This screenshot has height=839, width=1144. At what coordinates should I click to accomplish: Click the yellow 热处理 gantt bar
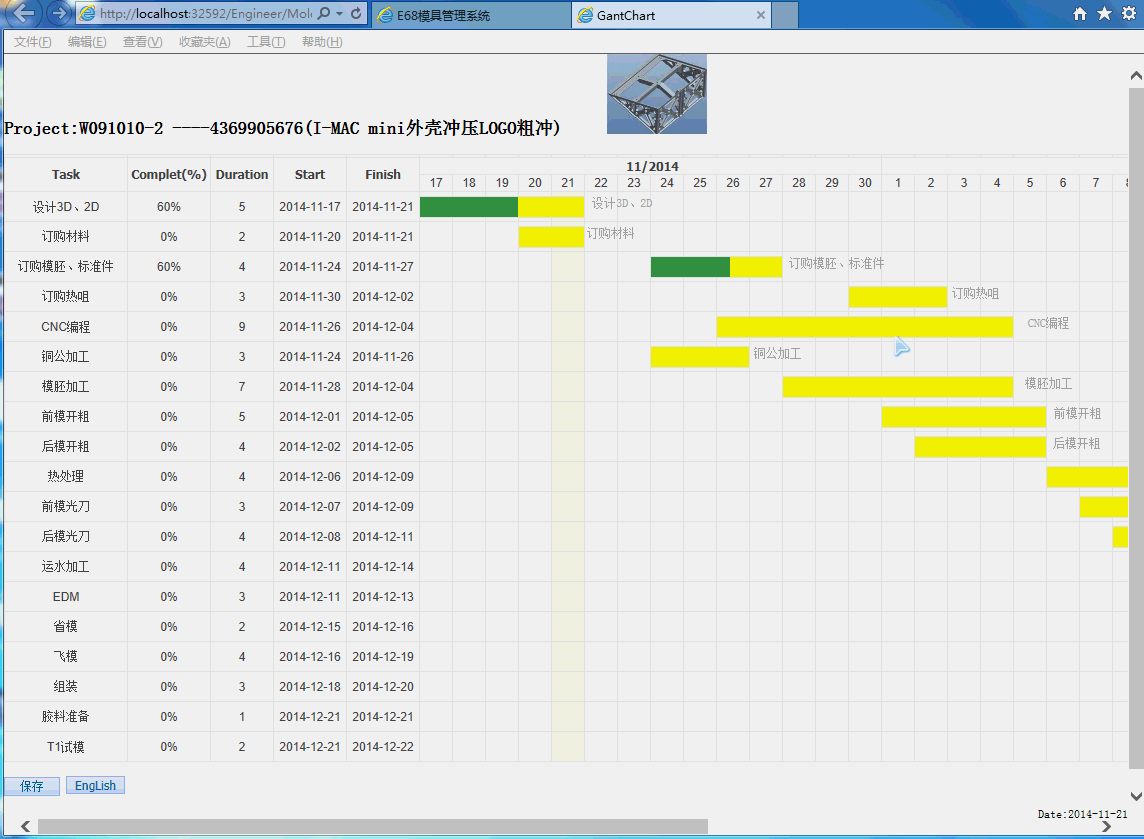tap(1087, 476)
